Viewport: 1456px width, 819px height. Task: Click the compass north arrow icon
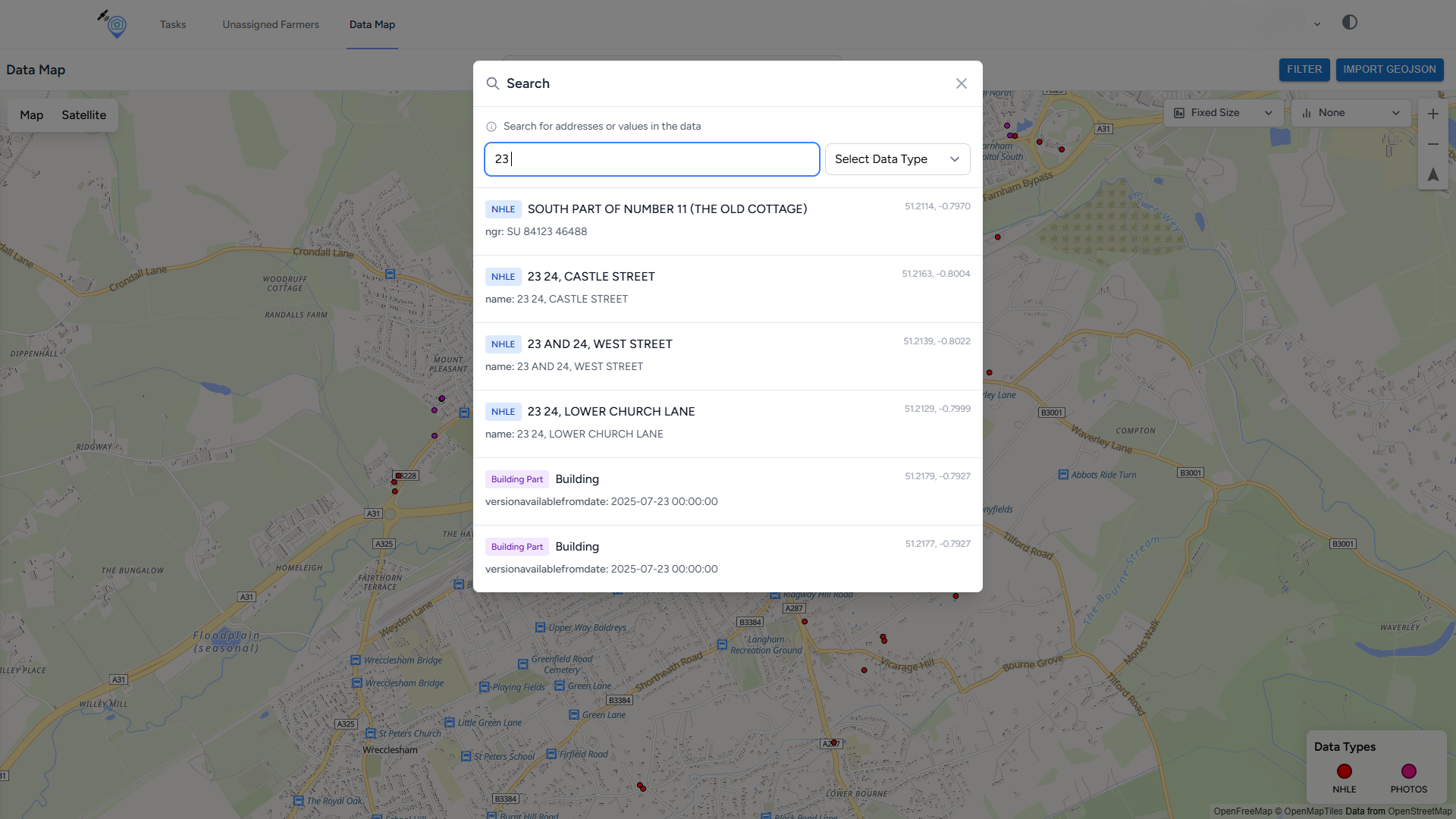point(1432,175)
